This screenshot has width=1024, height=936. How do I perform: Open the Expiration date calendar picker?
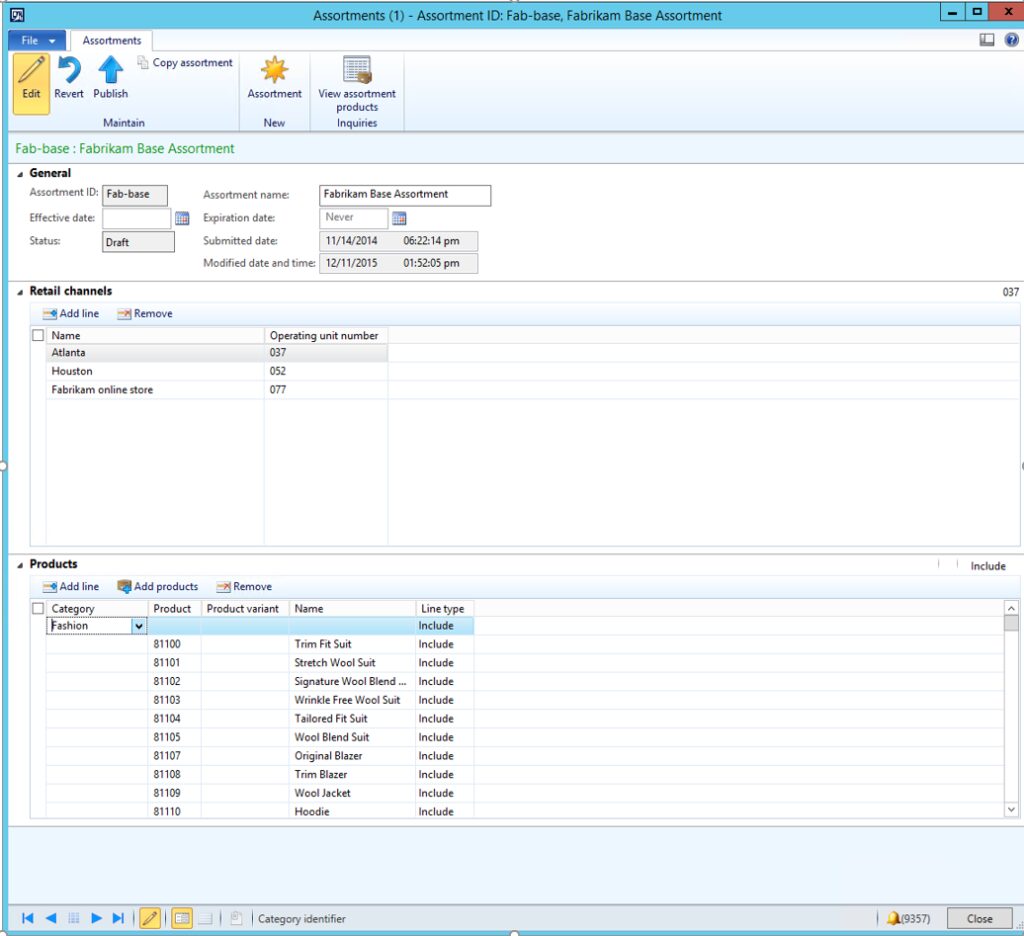coord(399,218)
